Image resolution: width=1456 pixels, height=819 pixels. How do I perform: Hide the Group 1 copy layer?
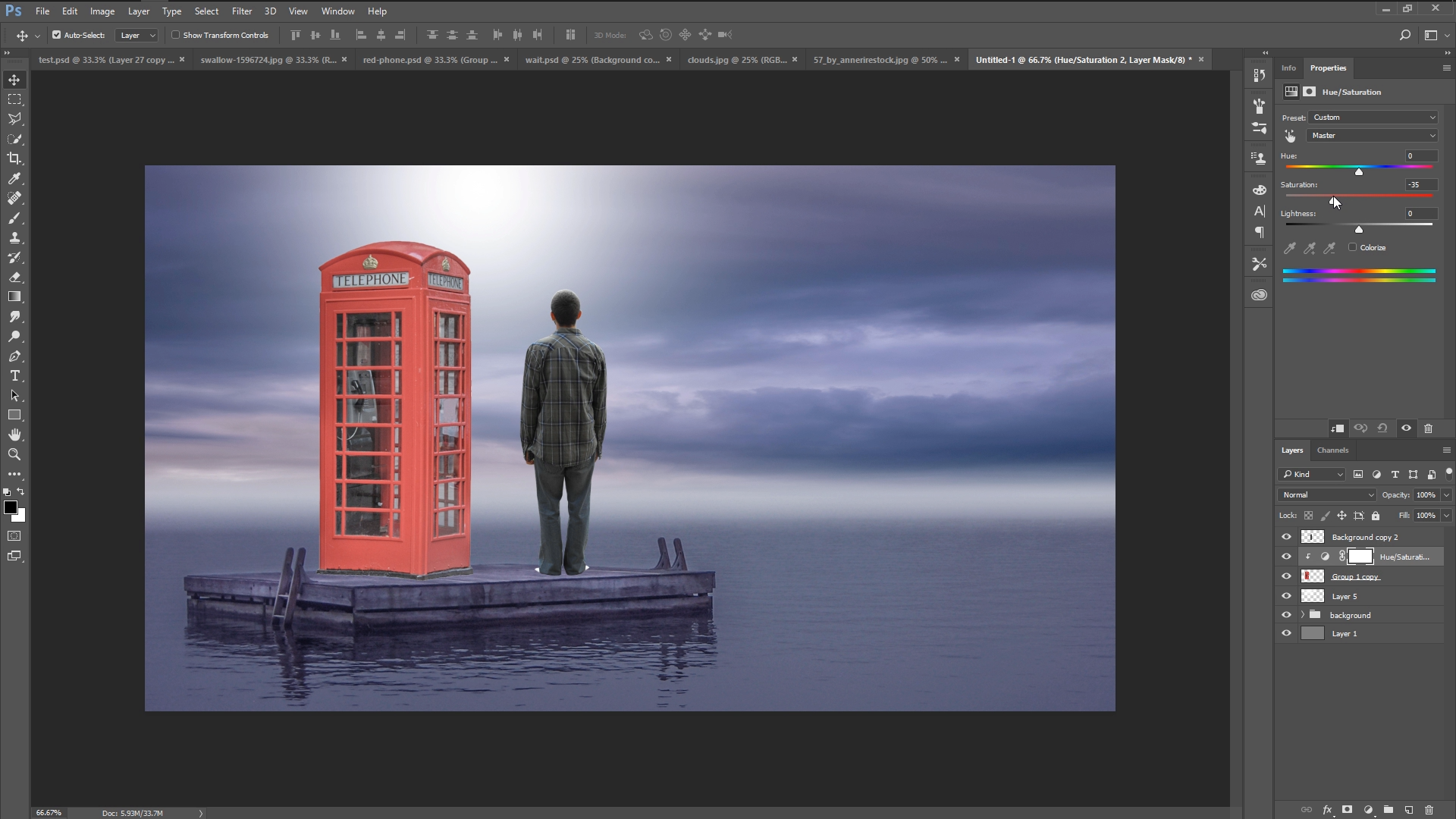(1286, 576)
